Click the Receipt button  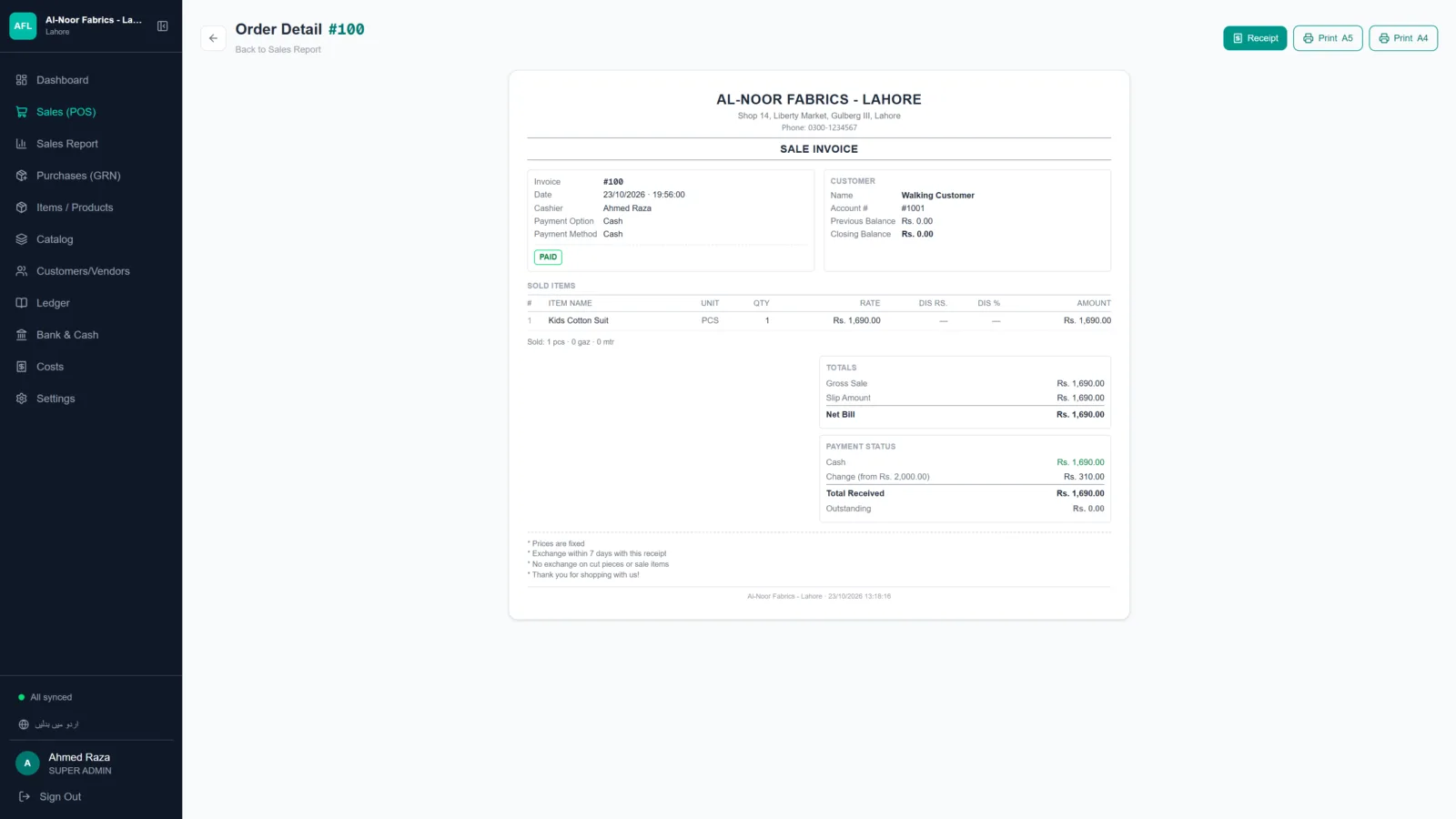[1255, 38]
